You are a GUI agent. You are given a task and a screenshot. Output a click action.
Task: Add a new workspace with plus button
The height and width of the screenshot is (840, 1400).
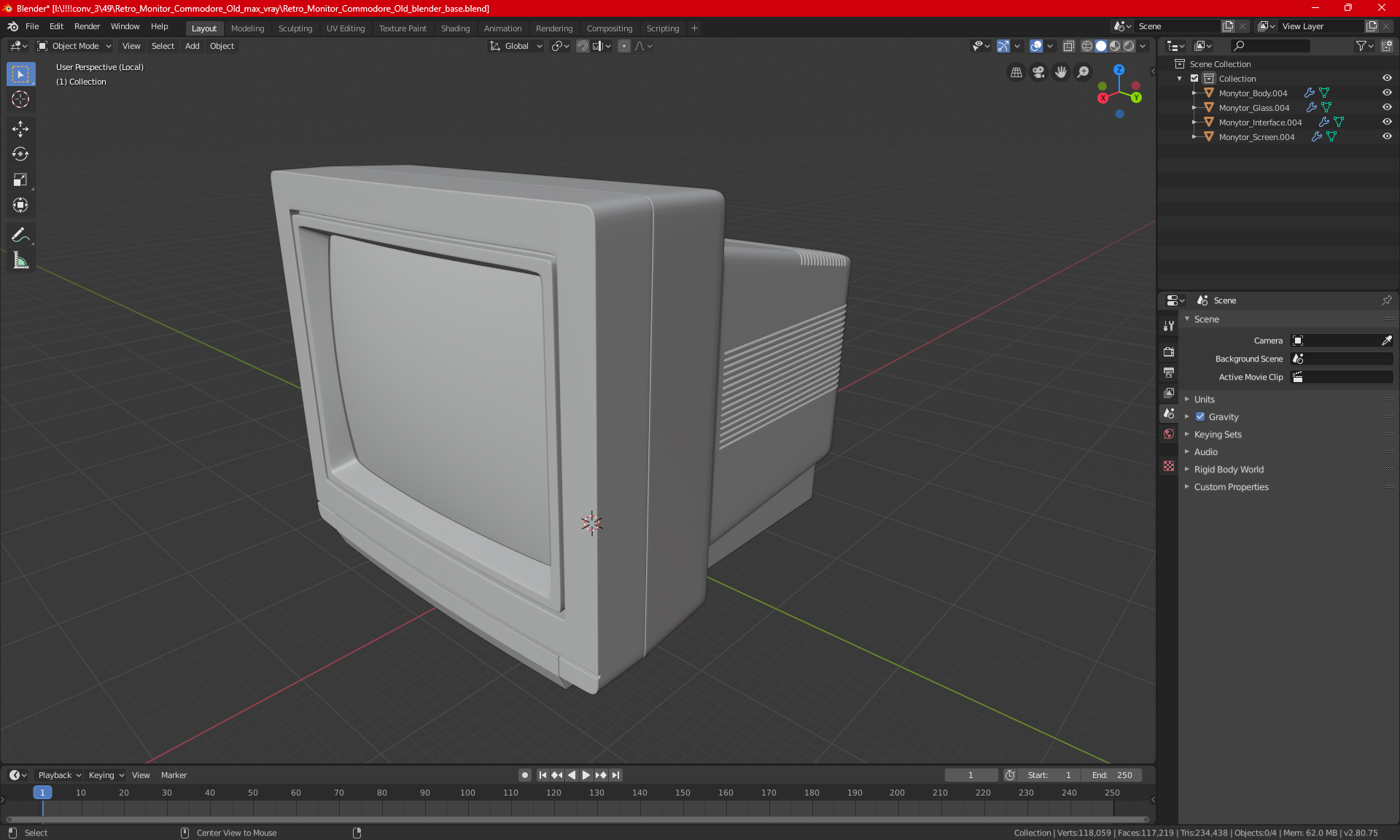pyautogui.click(x=694, y=28)
